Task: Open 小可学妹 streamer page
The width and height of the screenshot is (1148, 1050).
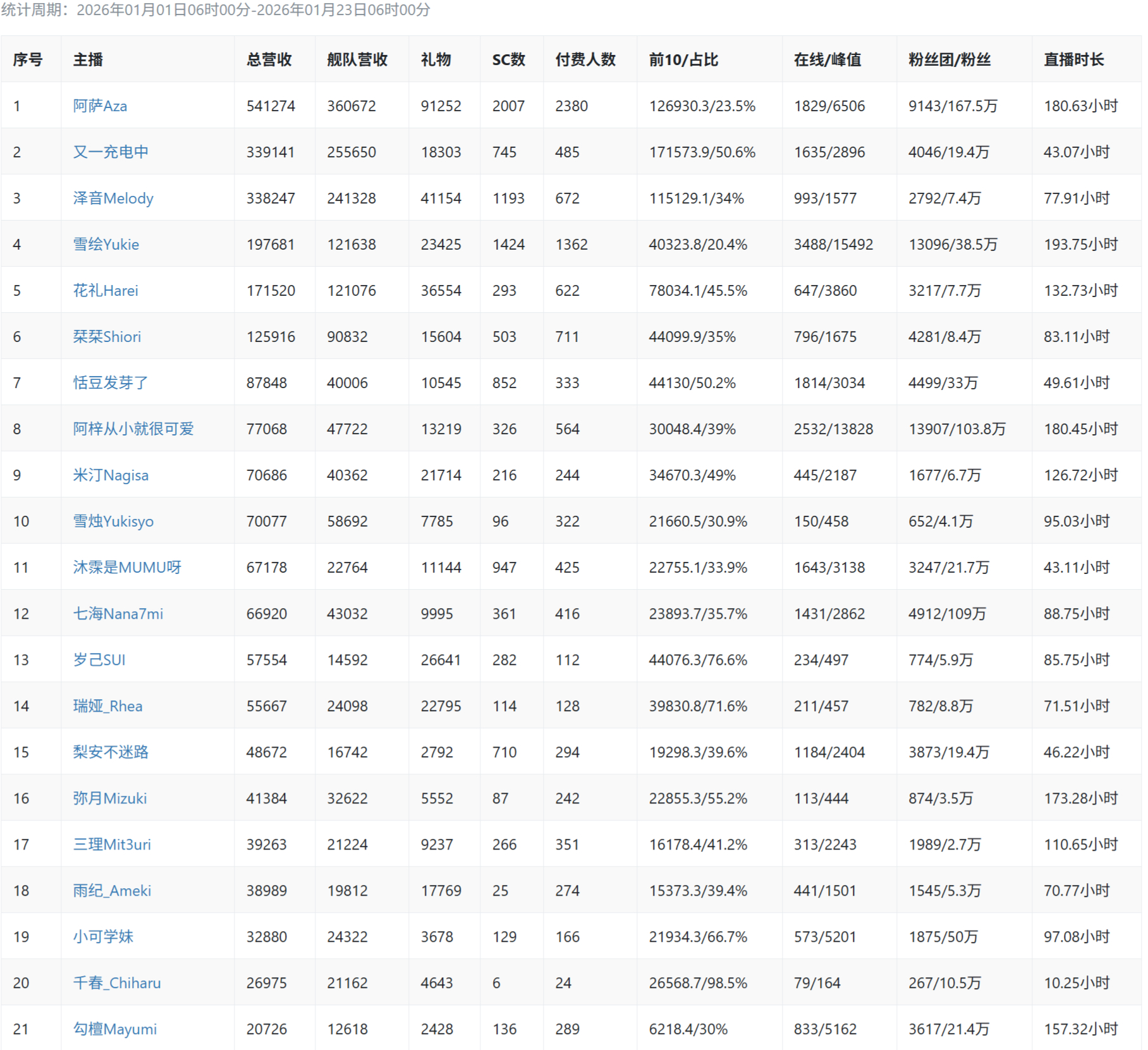Action: point(103,936)
